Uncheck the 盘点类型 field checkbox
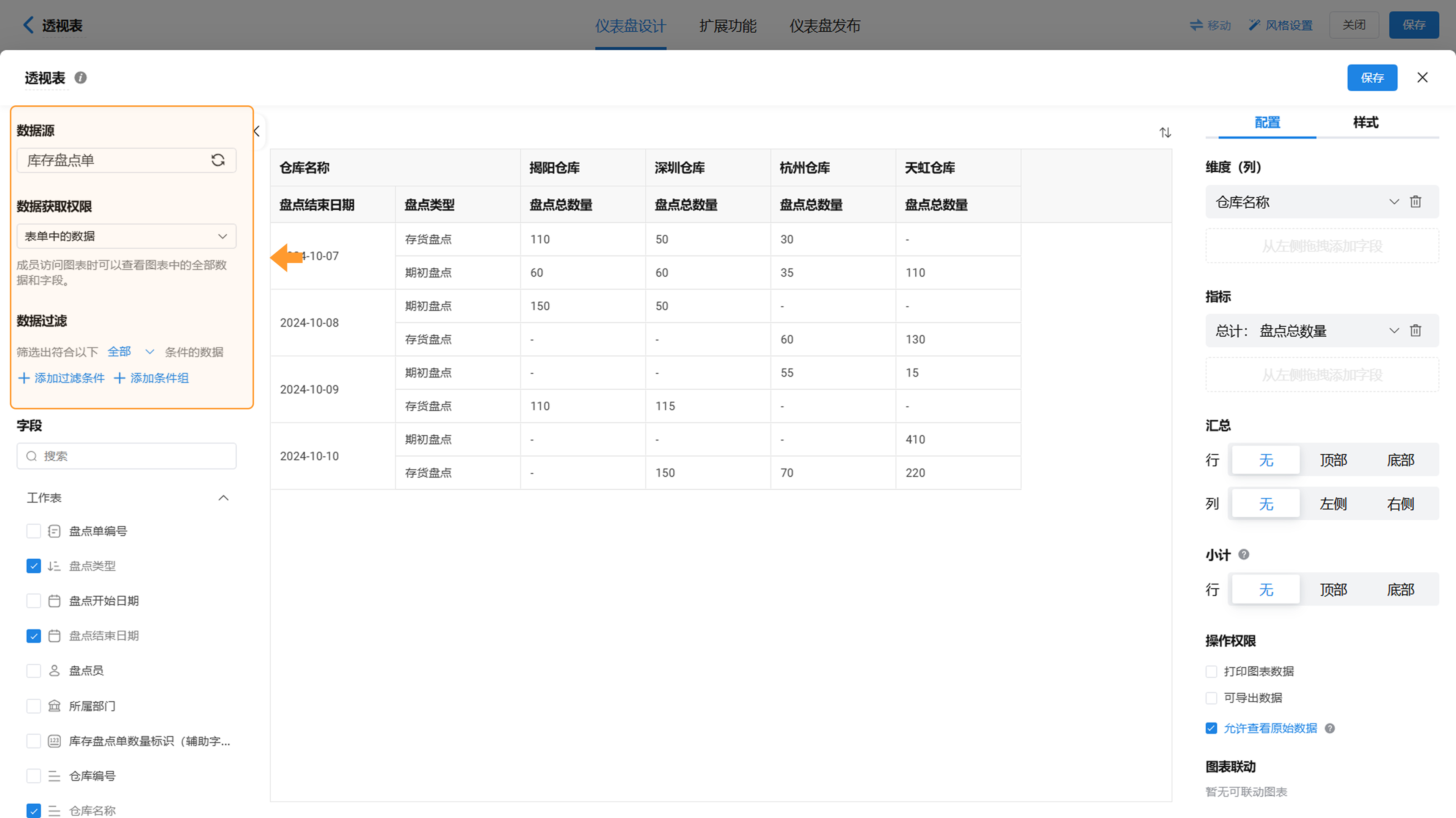 tap(34, 566)
